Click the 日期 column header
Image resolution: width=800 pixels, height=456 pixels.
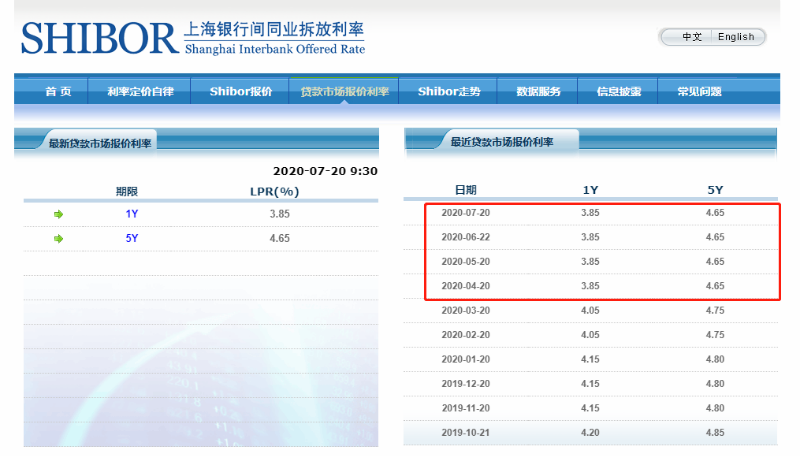(465, 190)
